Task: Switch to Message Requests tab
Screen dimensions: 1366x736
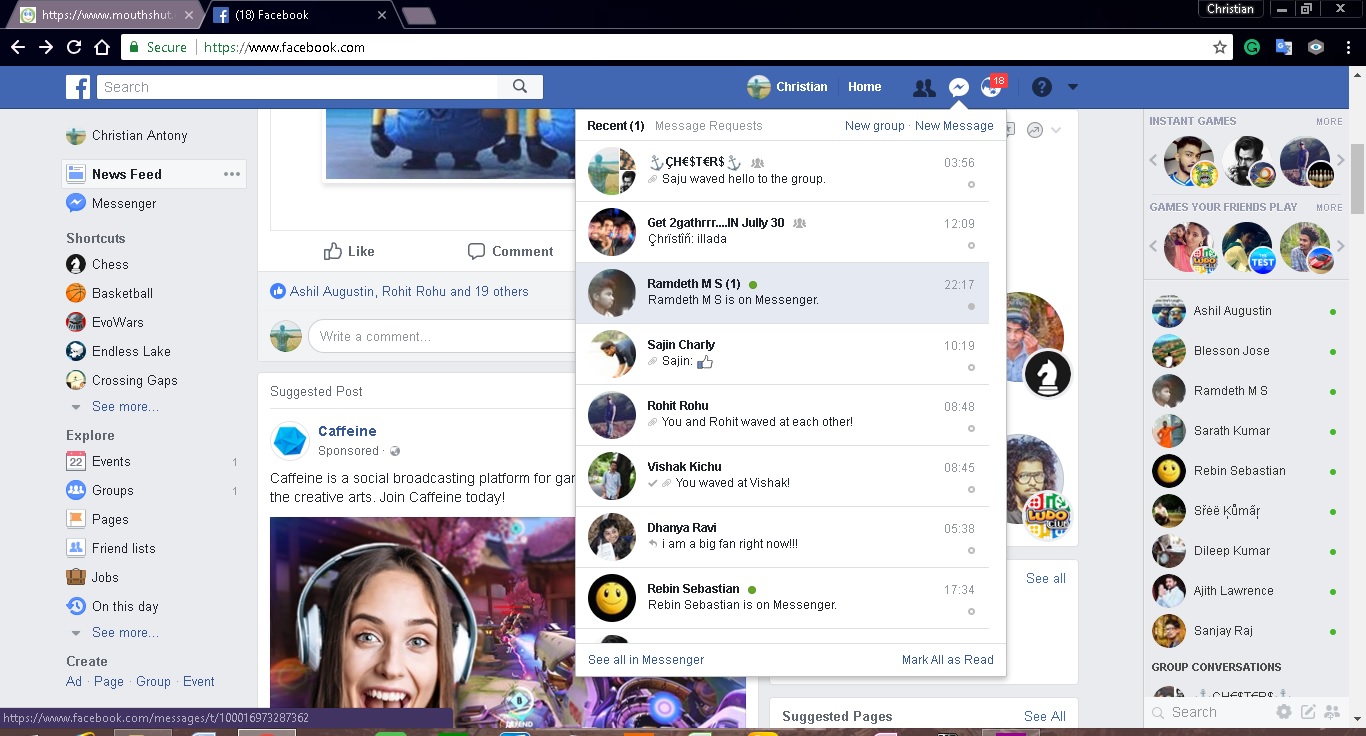Action: (x=708, y=126)
